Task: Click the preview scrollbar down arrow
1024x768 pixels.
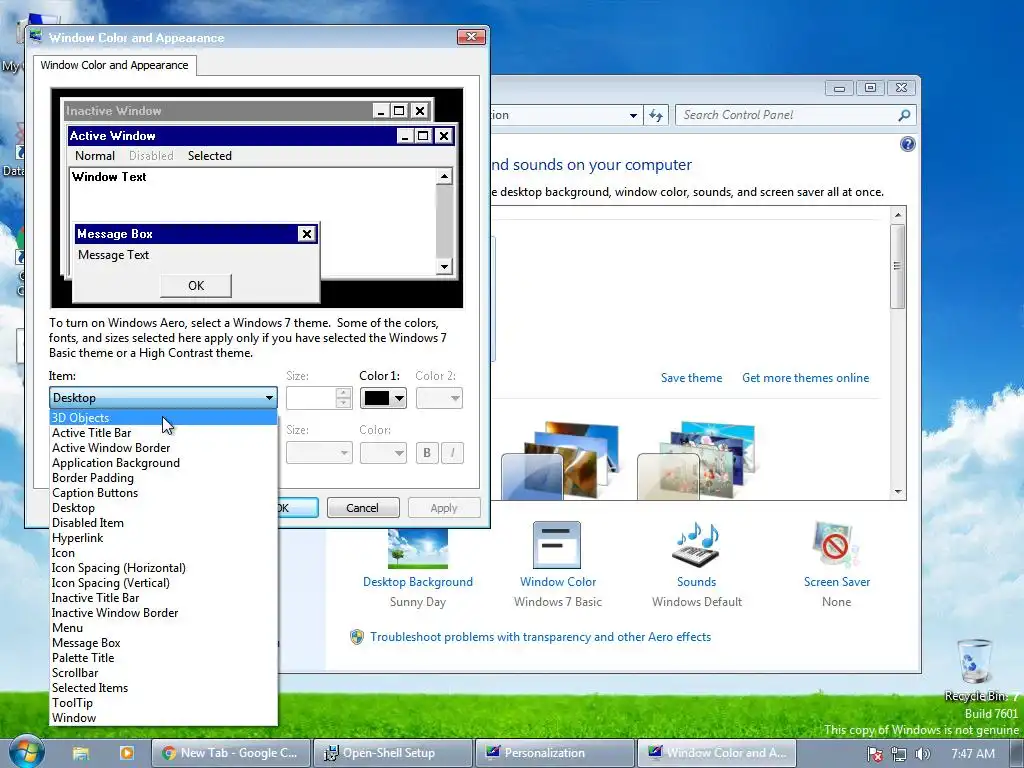Action: click(444, 266)
